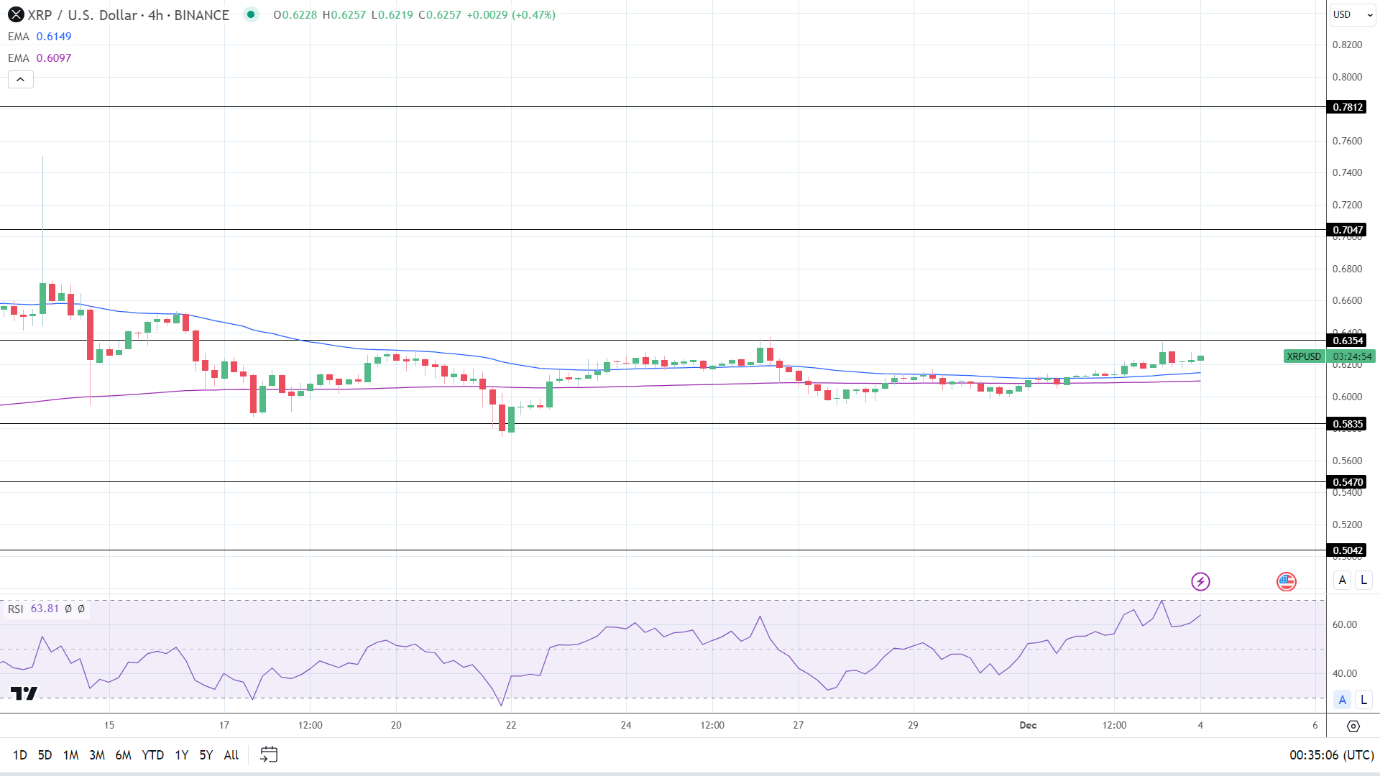This screenshot has width=1380, height=776.
Task: Click the 0.5835 price level label
Action: [x=1348, y=424]
